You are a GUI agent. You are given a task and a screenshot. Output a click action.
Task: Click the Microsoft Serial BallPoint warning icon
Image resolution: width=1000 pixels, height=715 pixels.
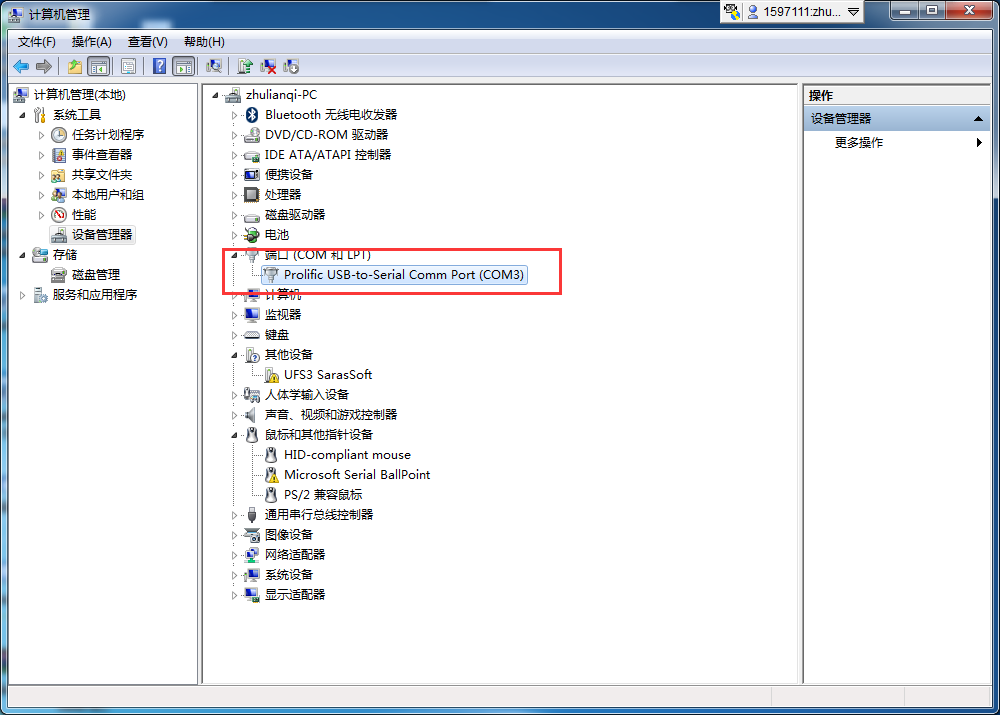click(x=272, y=475)
